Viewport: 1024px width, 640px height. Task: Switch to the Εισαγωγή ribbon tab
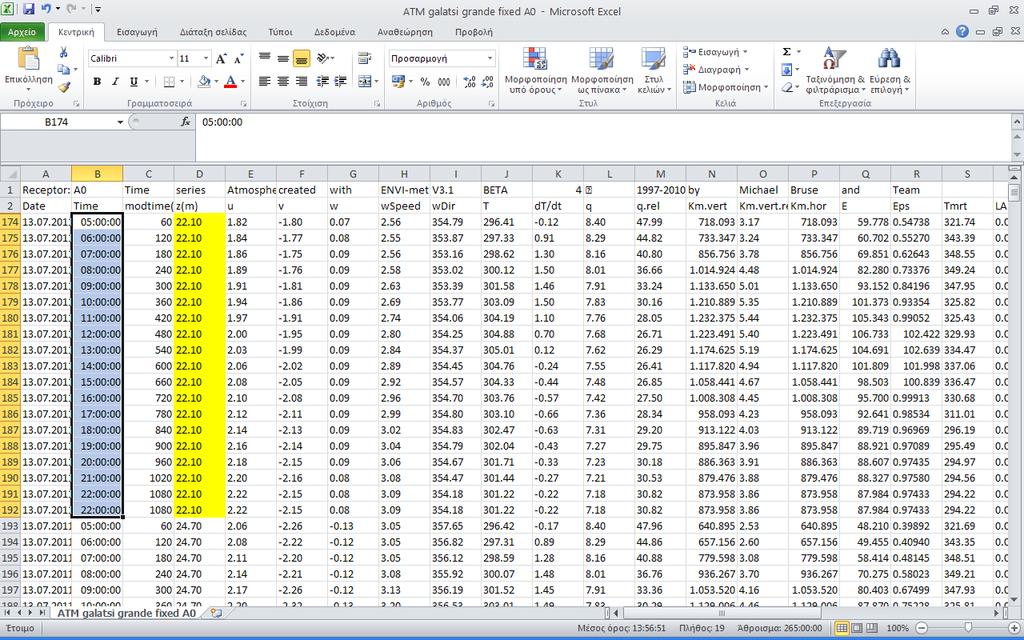(136, 31)
